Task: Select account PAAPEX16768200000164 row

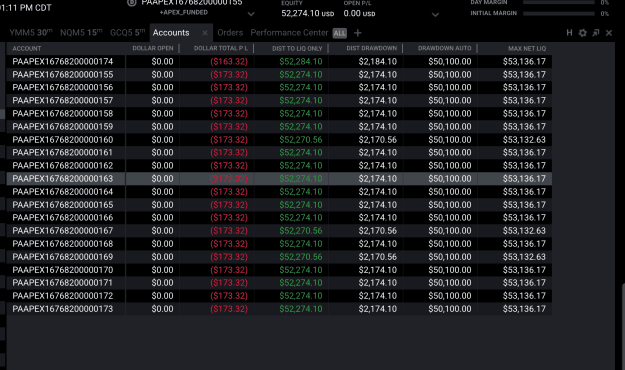Action: [279, 192]
